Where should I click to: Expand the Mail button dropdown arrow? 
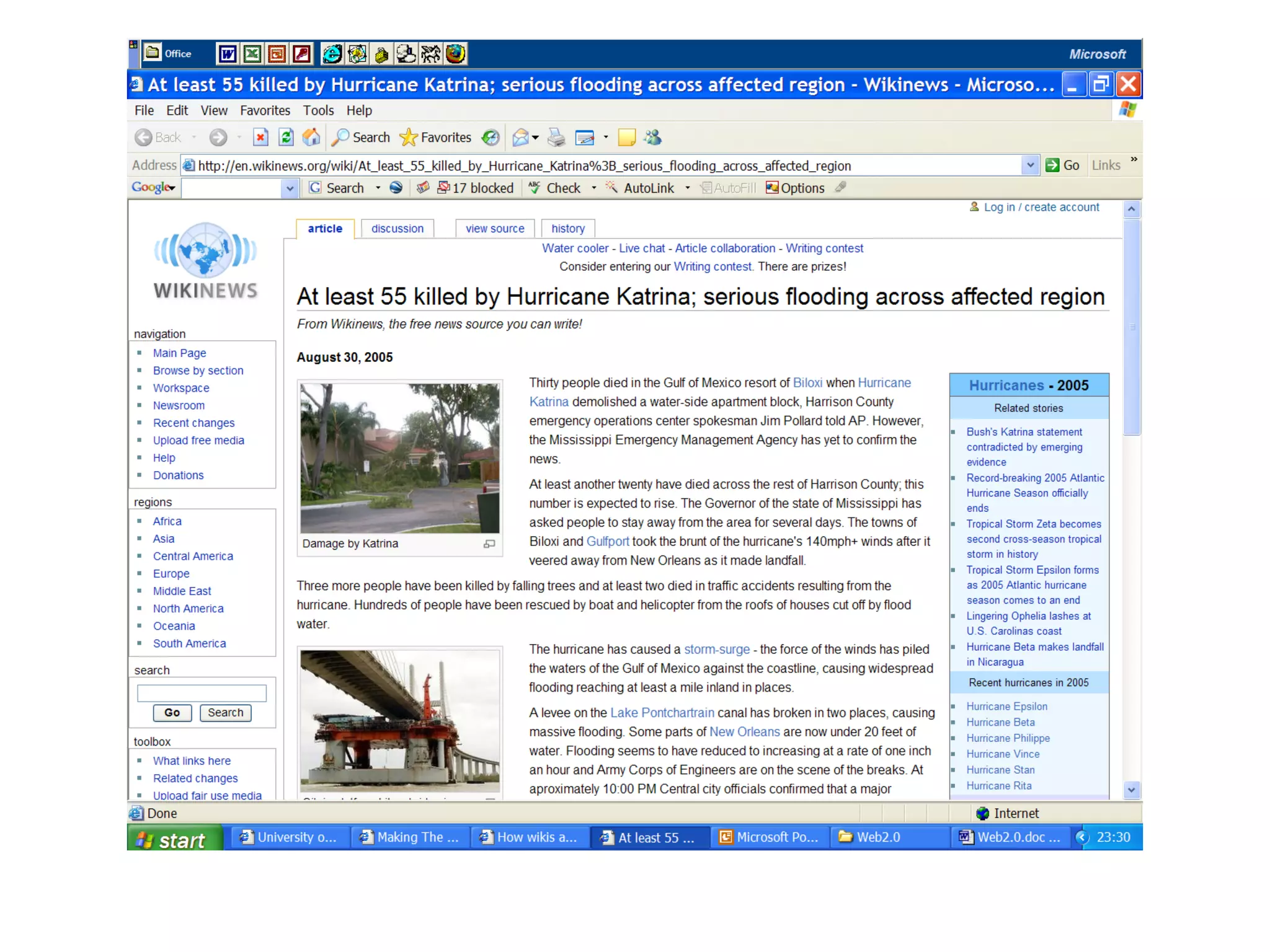pyautogui.click(x=536, y=138)
